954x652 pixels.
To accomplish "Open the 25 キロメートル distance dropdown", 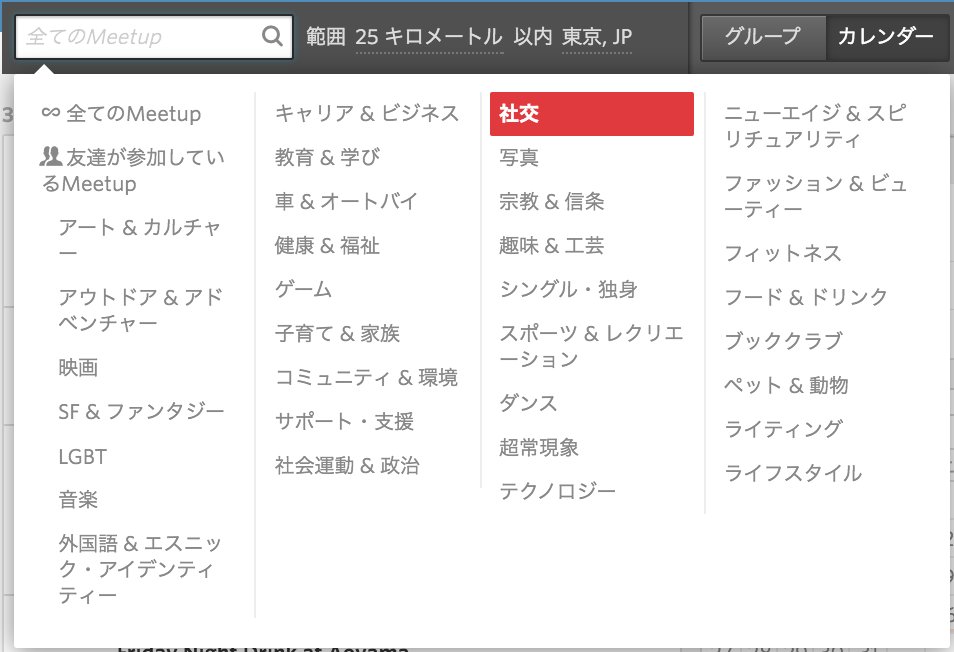I will (x=429, y=37).
